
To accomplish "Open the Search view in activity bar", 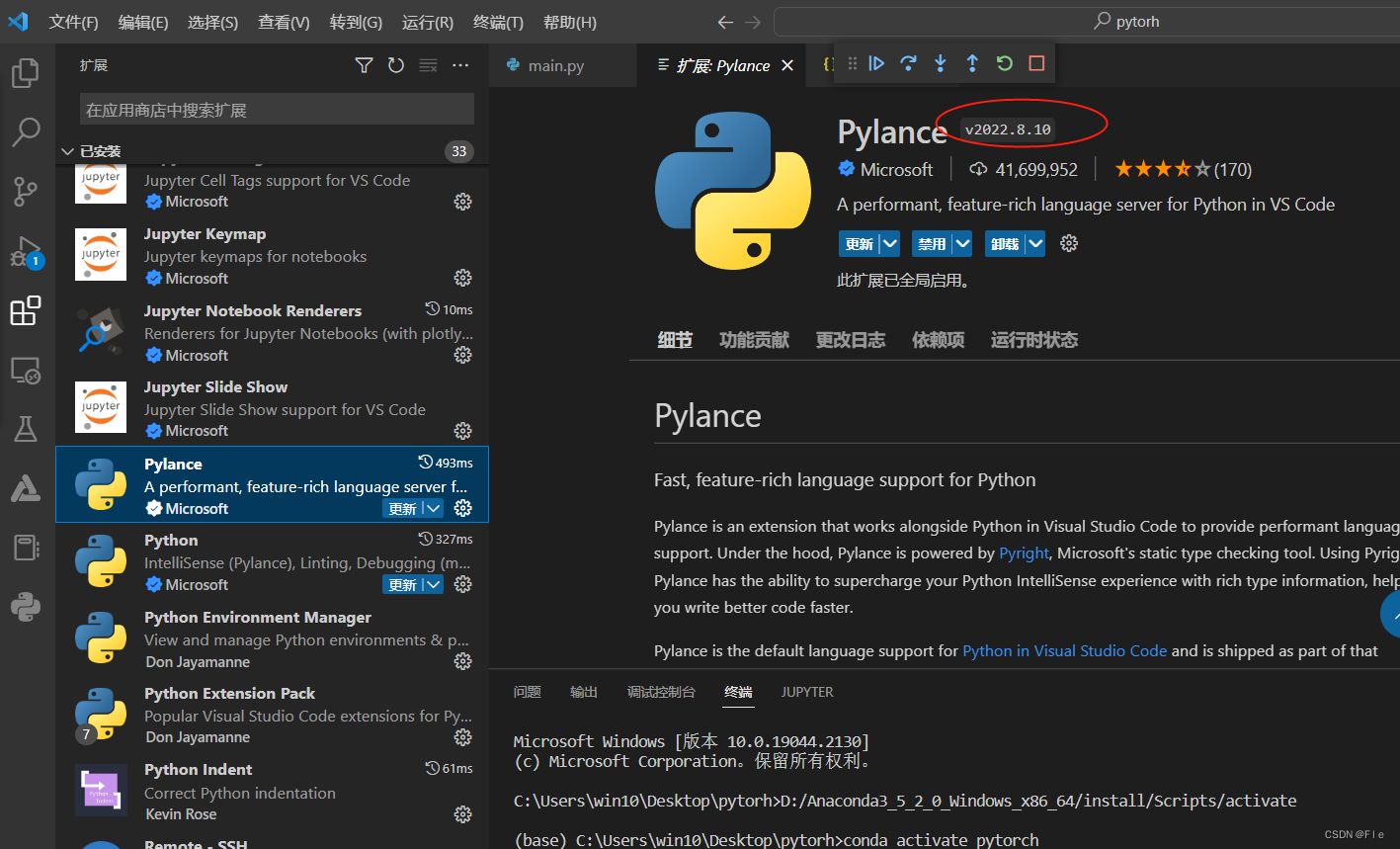I will click(26, 131).
